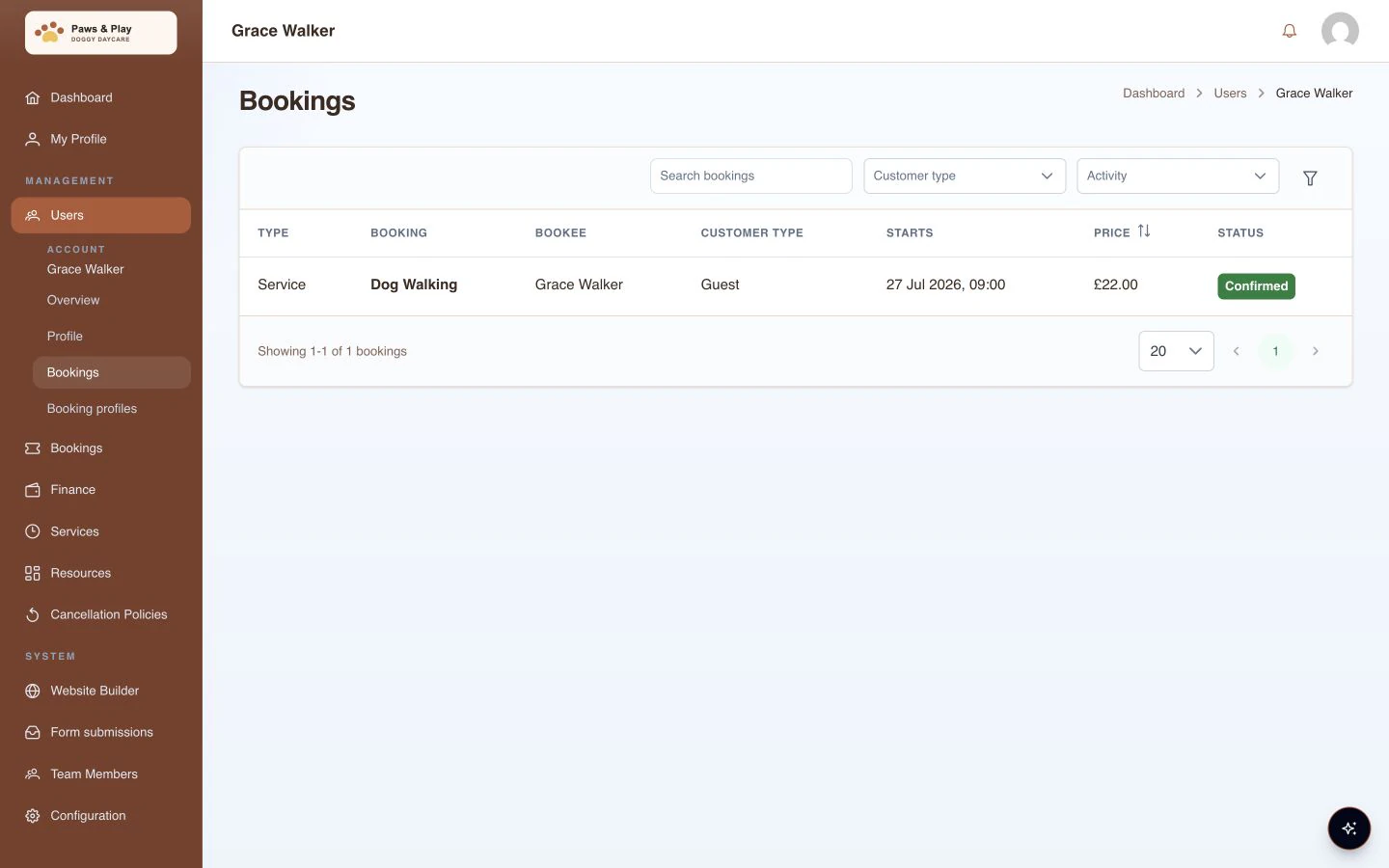This screenshot has height=868, width=1389.
Task: Open the Dog Walking booking
Action: point(414,285)
